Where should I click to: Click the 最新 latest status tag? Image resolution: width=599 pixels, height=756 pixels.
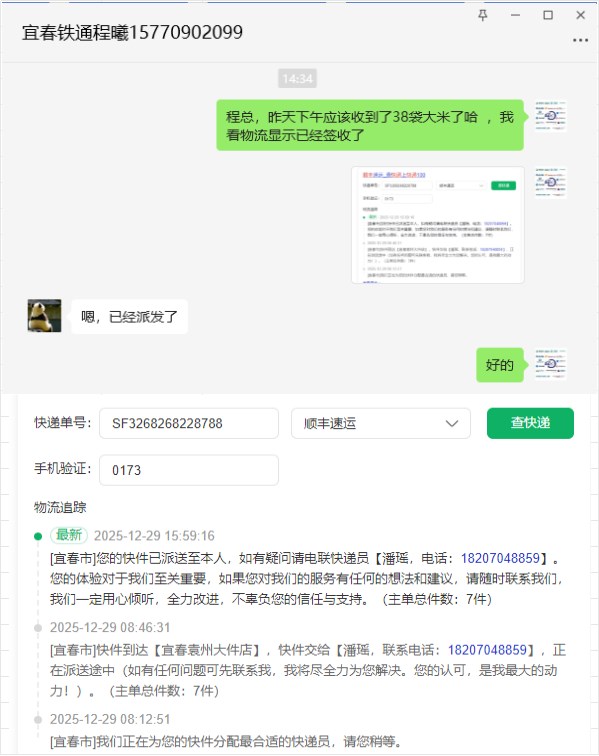pyautogui.click(x=69, y=535)
